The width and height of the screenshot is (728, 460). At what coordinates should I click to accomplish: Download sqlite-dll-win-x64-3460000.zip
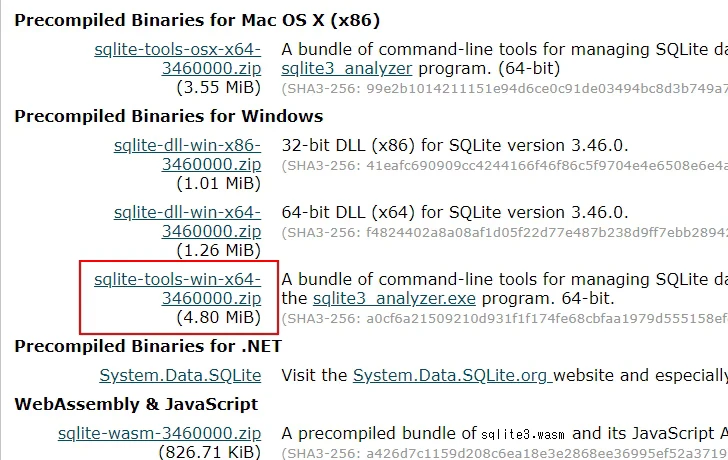[188, 221]
